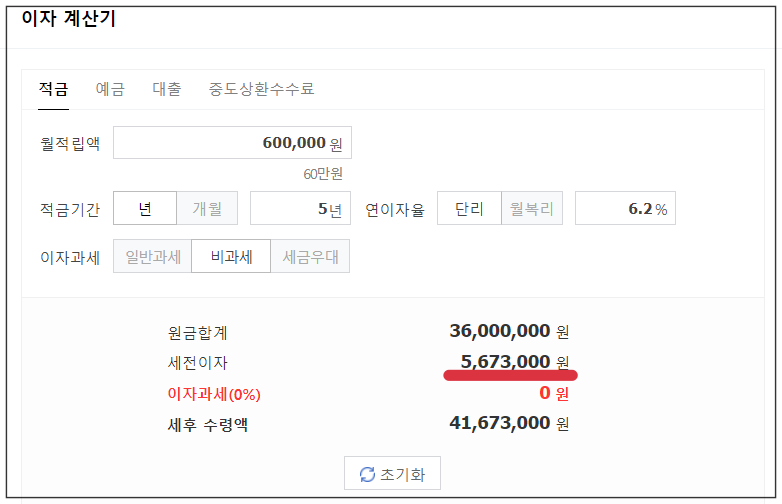Click the refresh icon on 초기화 button
The width and height of the screenshot is (782, 504).
(367, 474)
